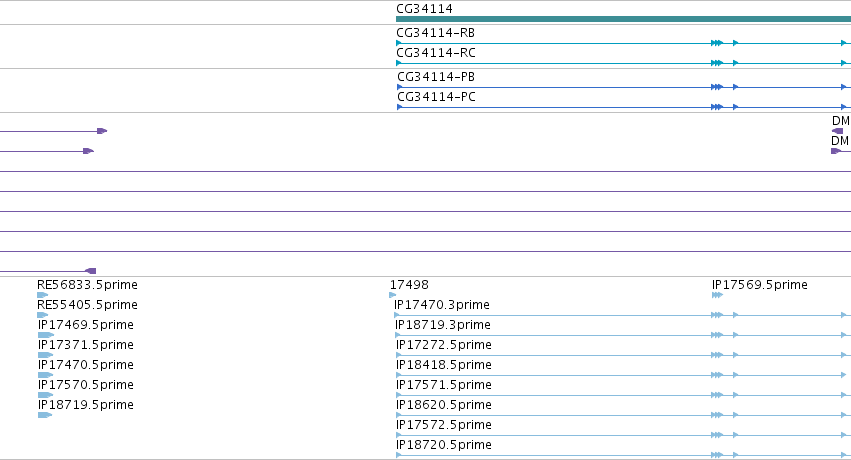The height and width of the screenshot is (460, 851).
Task: Click the IP17272.5prime alignment label
Action: pyautogui.click(x=444, y=345)
